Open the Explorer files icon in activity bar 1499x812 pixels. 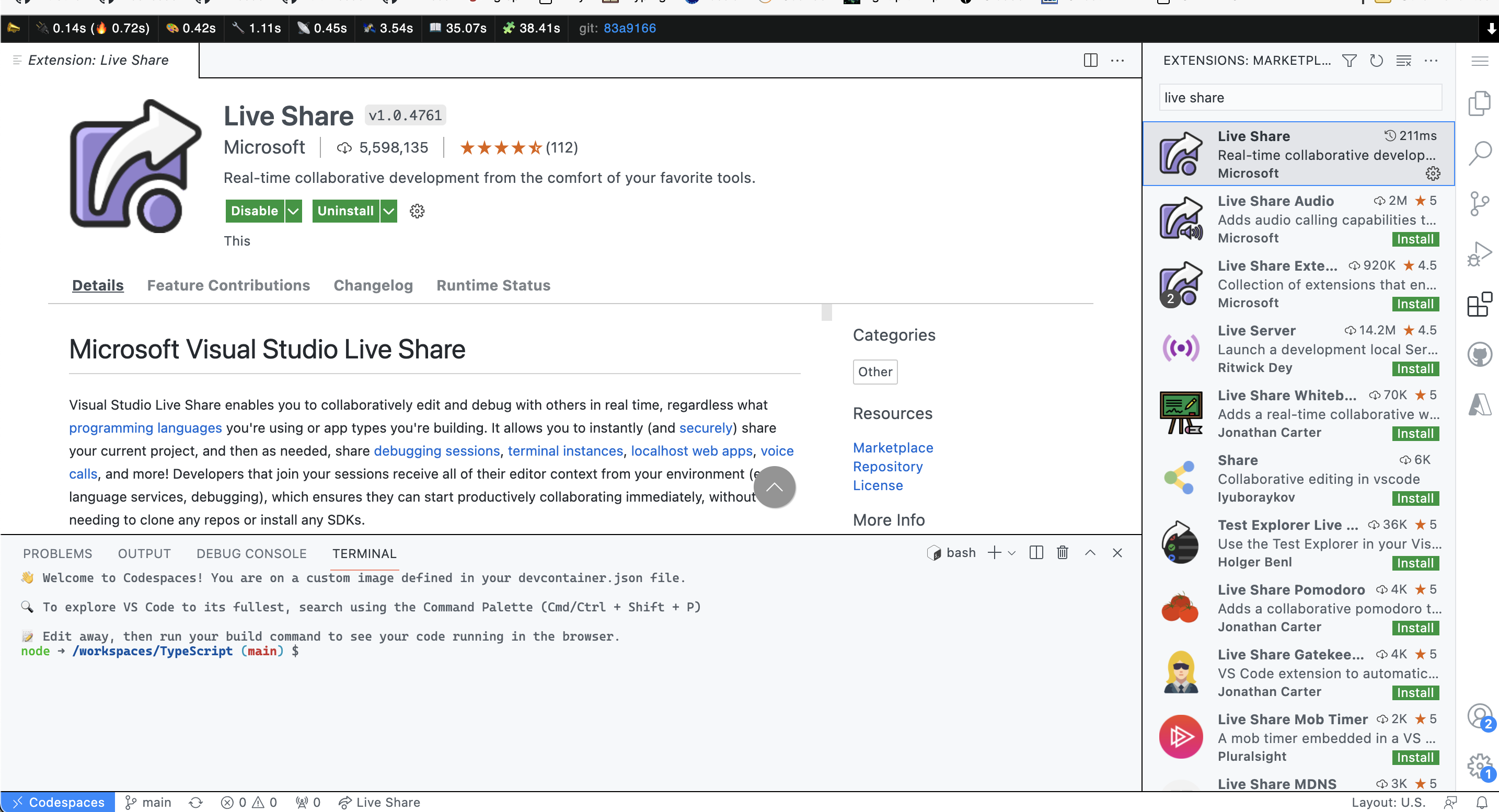point(1479,104)
